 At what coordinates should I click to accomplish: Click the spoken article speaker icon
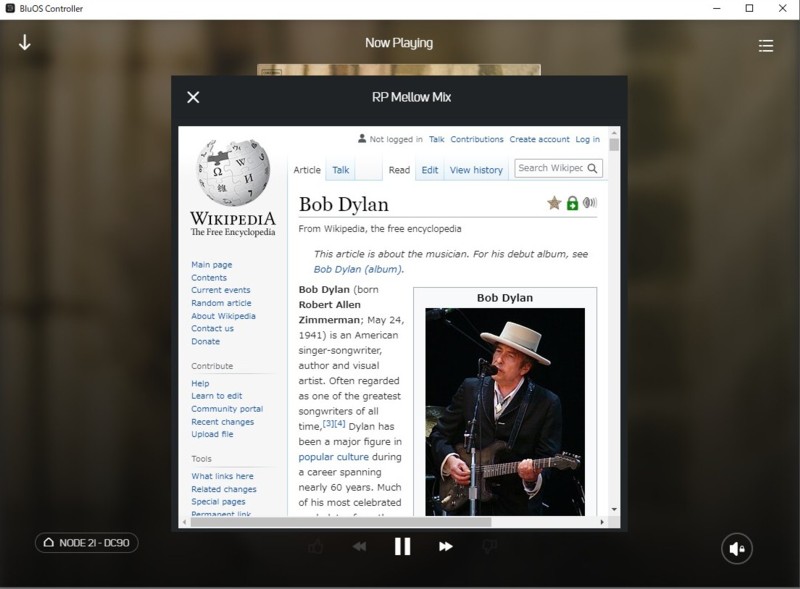tap(589, 203)
